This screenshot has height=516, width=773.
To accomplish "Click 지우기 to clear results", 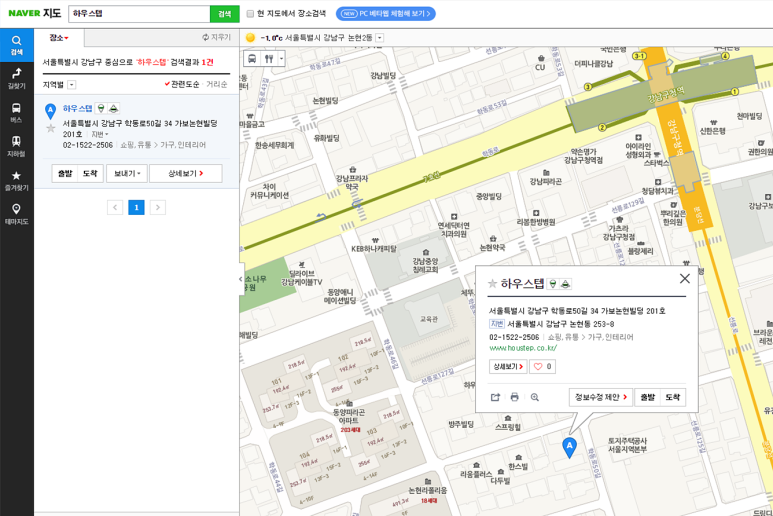I will [216, 37].
